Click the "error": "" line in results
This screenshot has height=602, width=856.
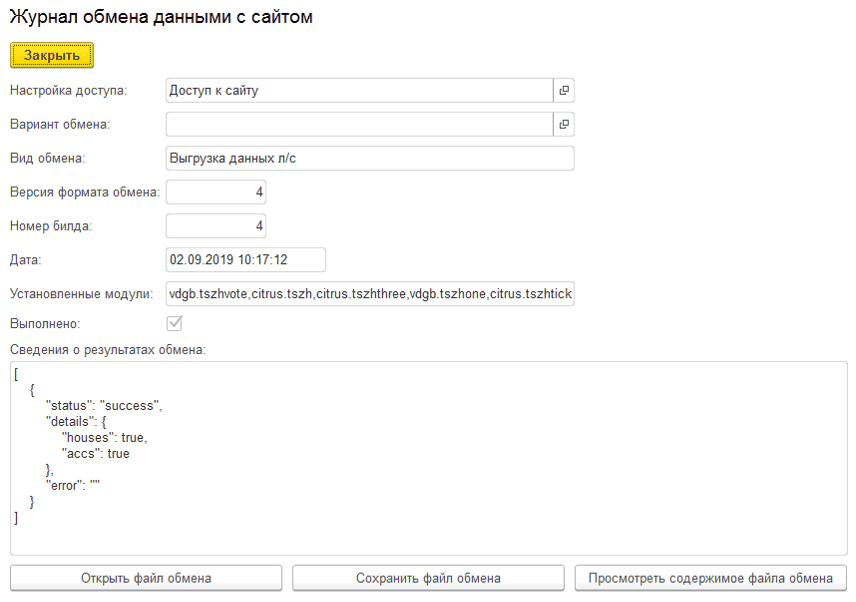click(x=74, y=485)
